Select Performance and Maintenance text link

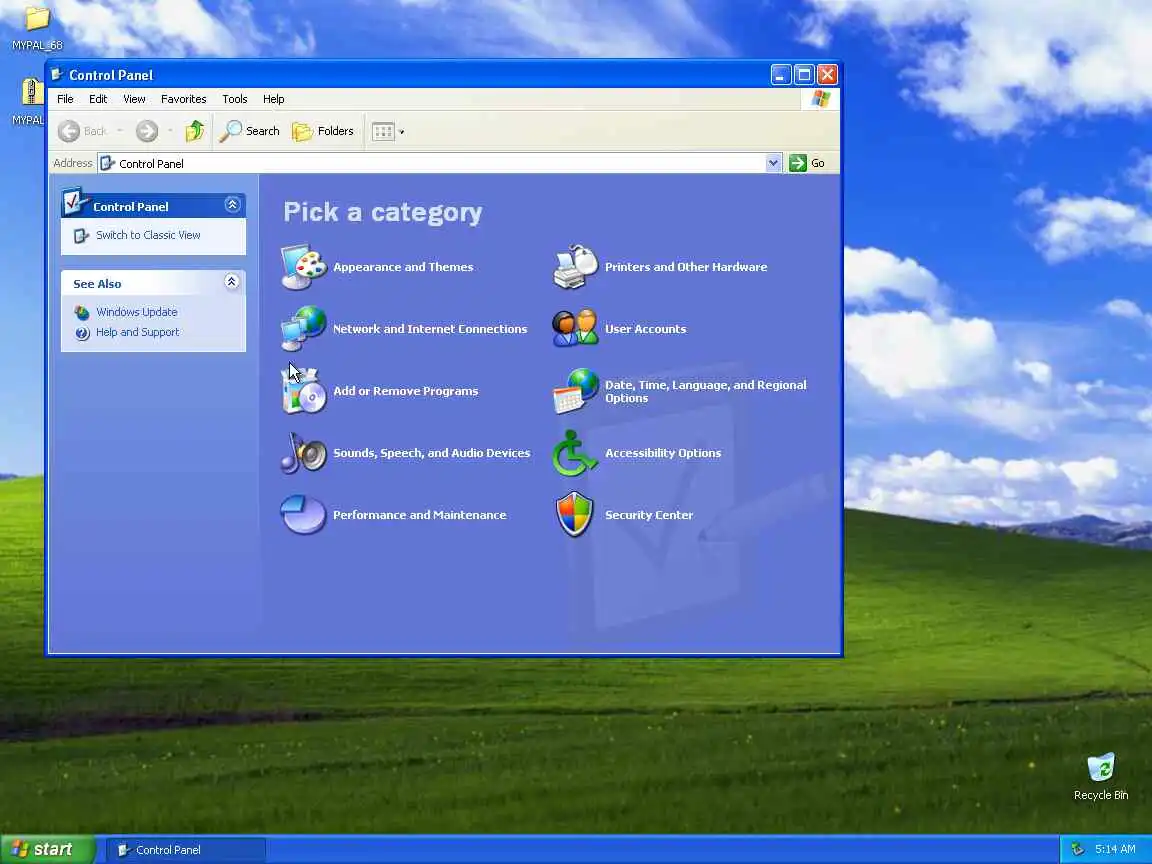point(420,514)
